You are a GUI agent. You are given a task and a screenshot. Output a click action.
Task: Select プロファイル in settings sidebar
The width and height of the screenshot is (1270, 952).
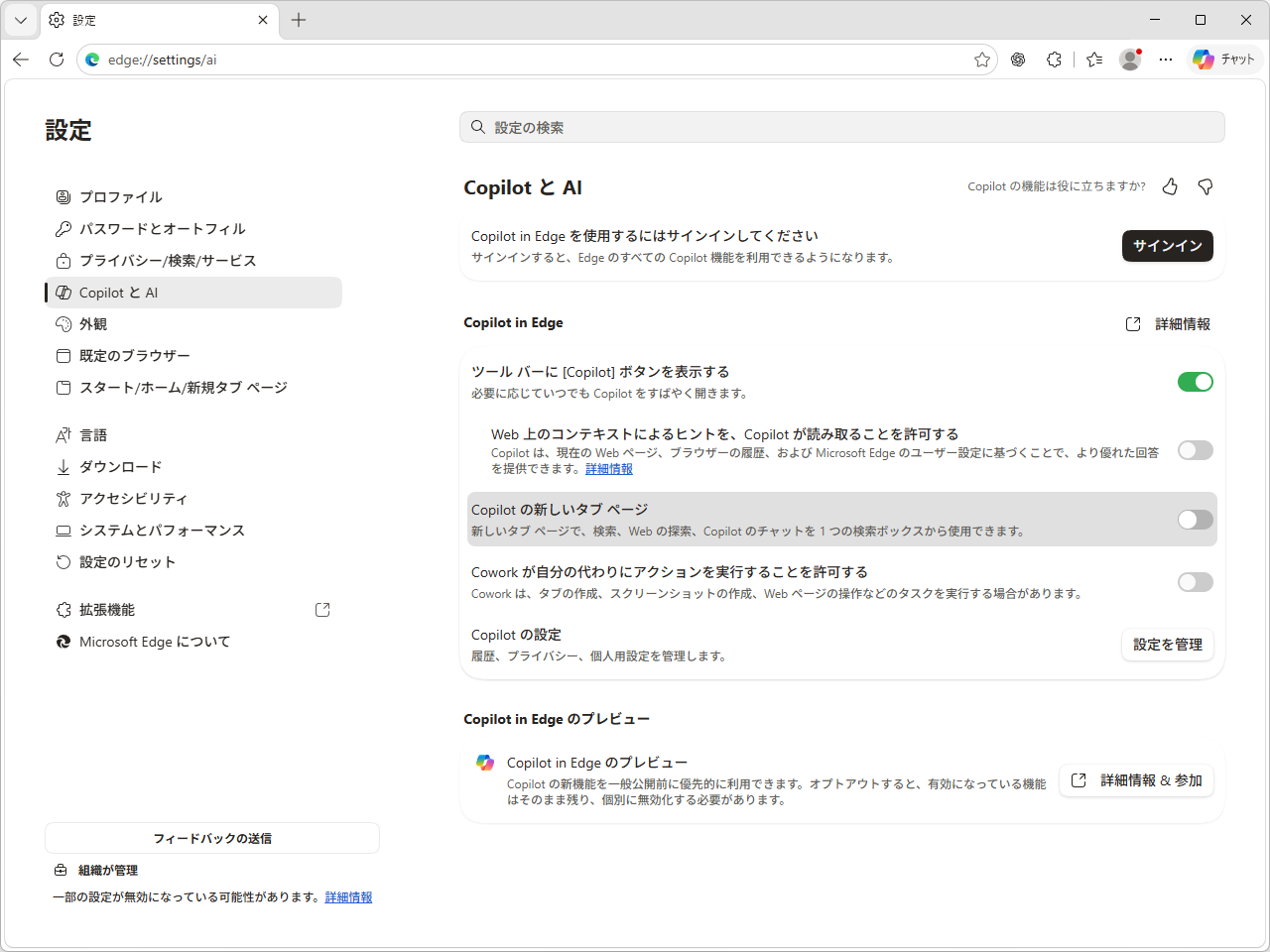(193, 197)
